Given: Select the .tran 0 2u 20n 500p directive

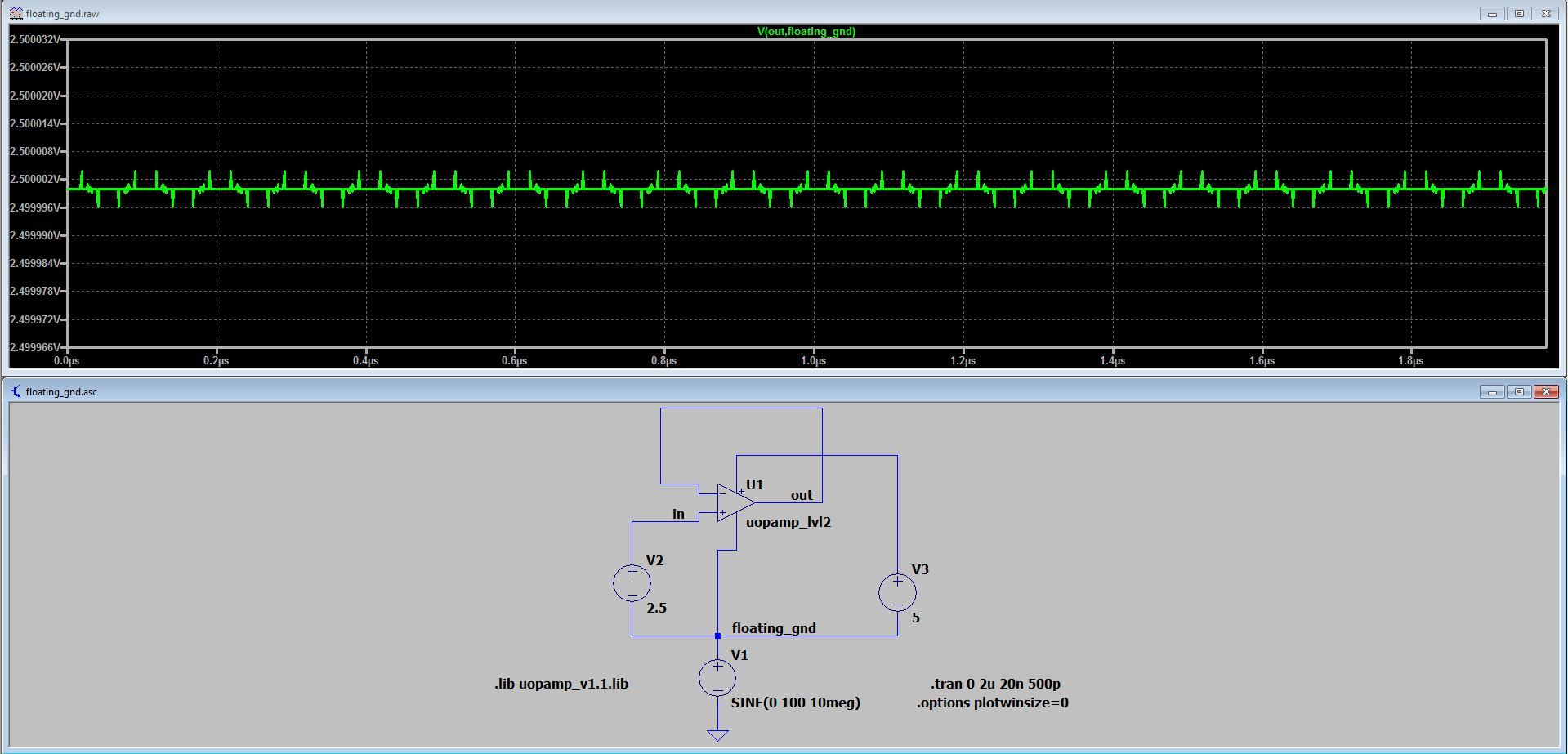Looking at the screenshot, I should [995, 684].
